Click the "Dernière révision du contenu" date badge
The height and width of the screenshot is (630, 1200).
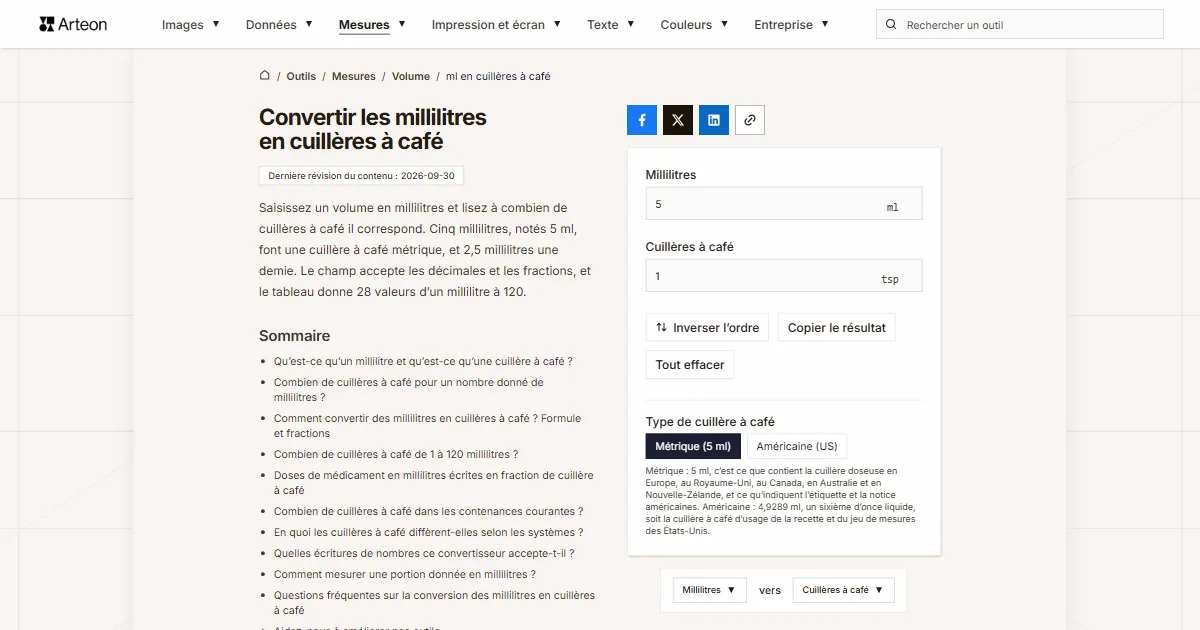tap(361, 176)
